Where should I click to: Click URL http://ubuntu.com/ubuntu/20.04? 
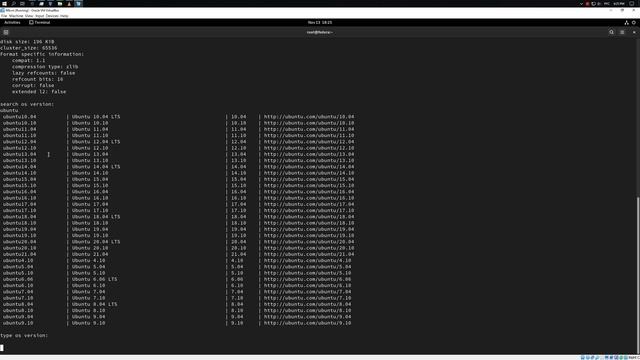click(x=309, y=242)
